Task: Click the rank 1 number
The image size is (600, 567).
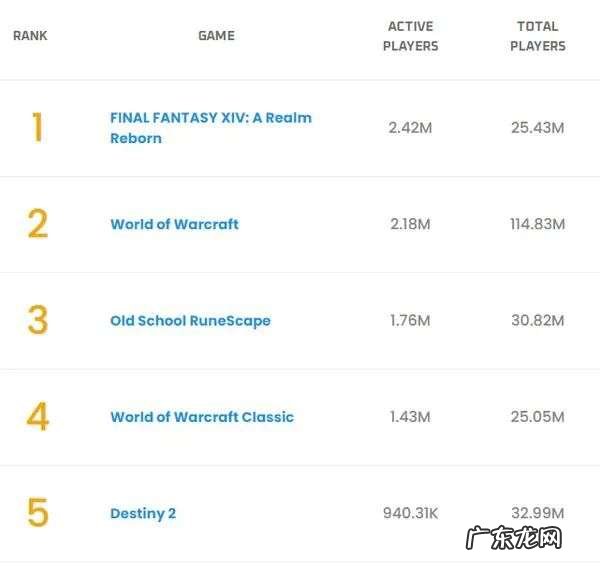Action: click(37, 128)
